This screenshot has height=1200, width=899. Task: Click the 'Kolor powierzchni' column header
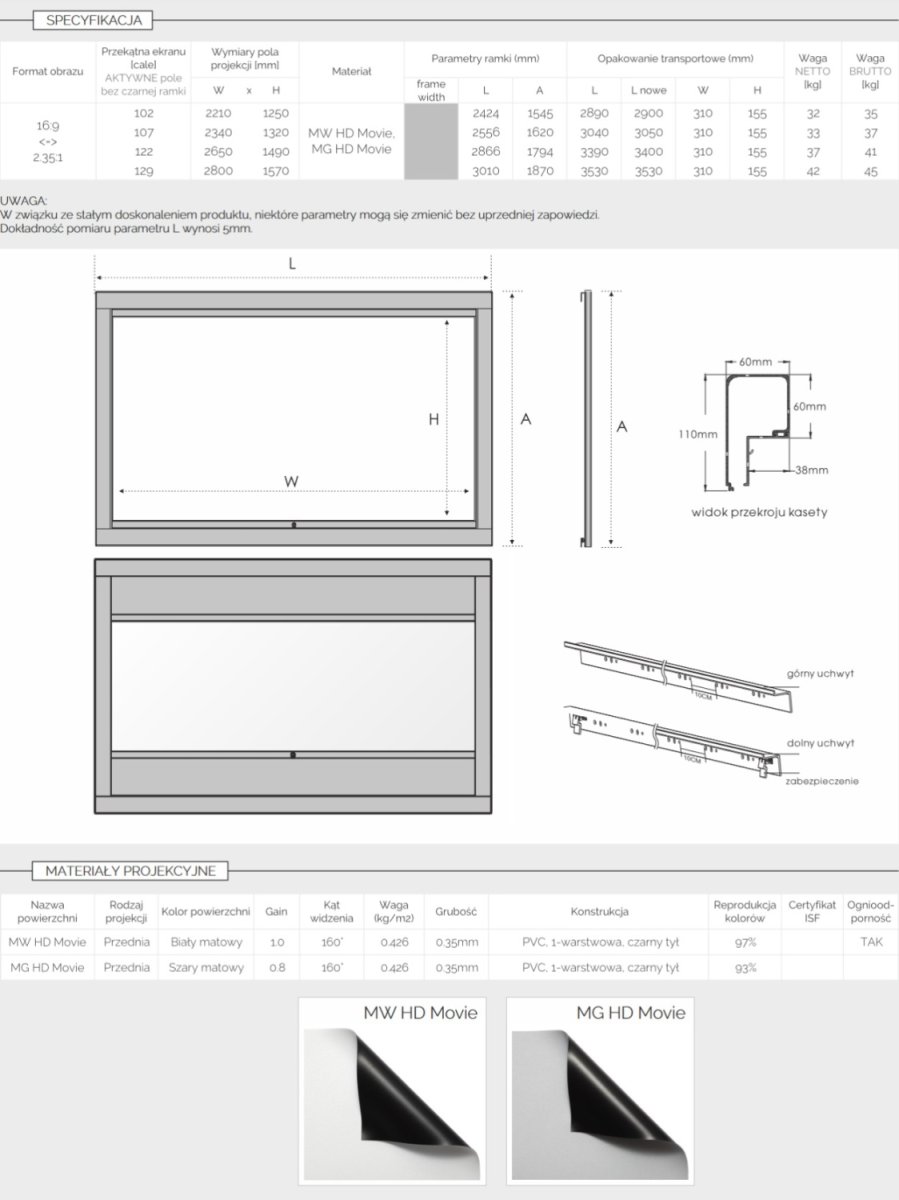coord(205,911)
